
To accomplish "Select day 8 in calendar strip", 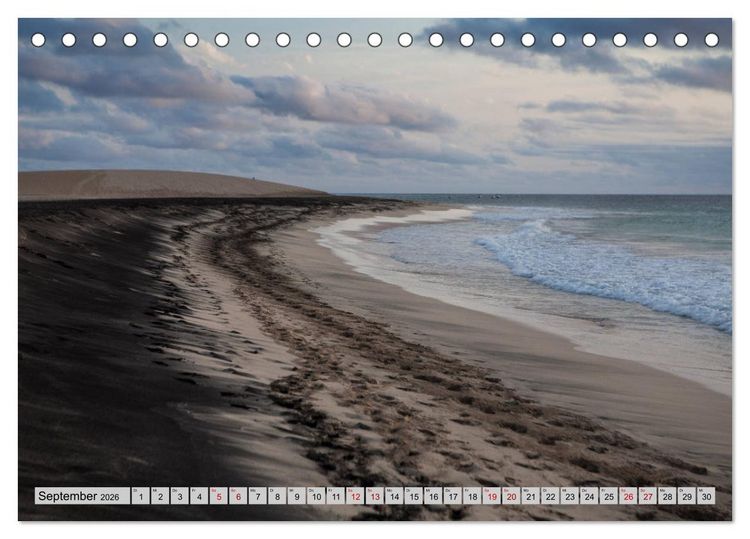I will pyautogui.click(x=277, y=495).
